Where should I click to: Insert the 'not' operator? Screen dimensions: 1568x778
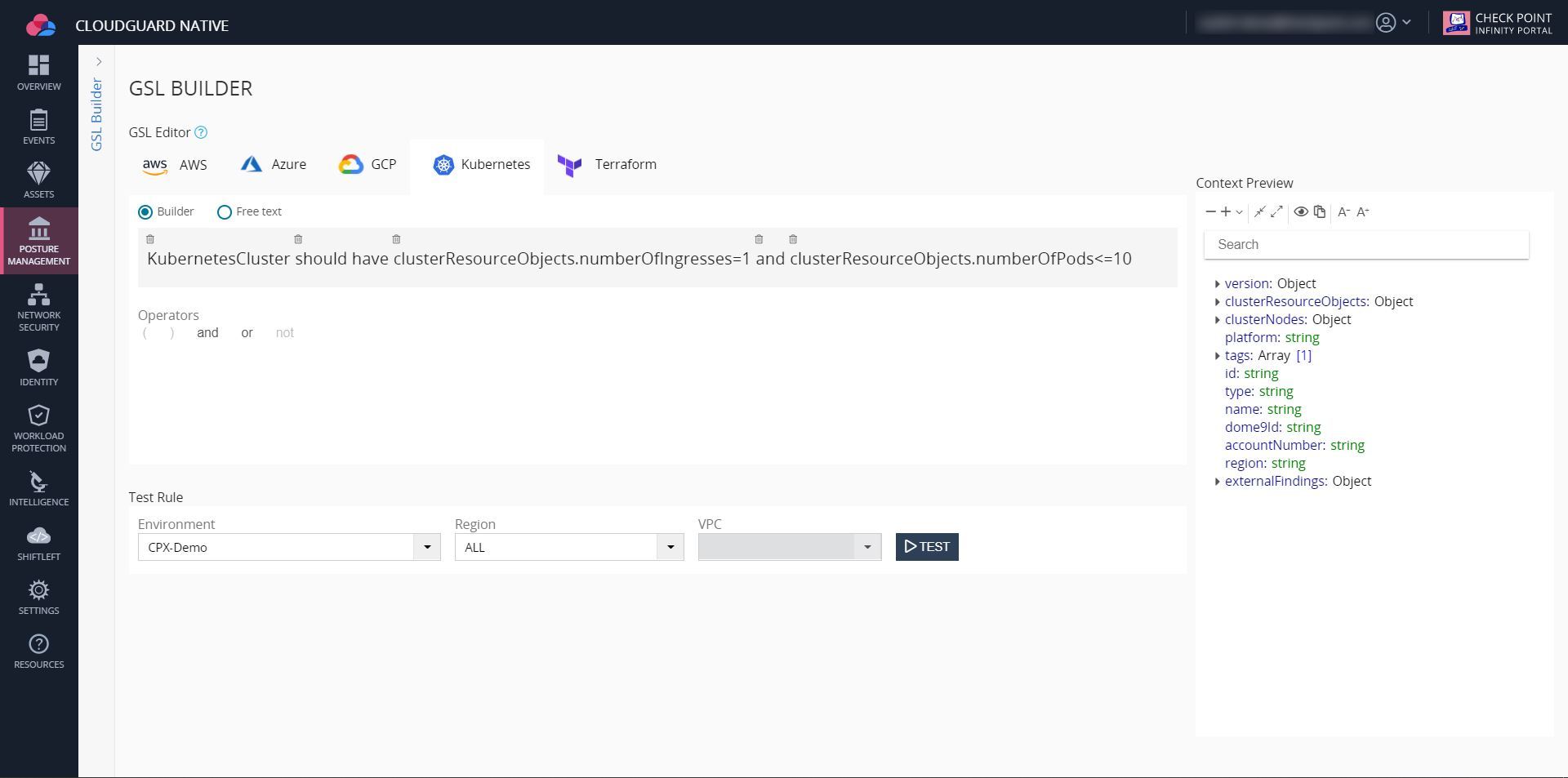point(284,333)
